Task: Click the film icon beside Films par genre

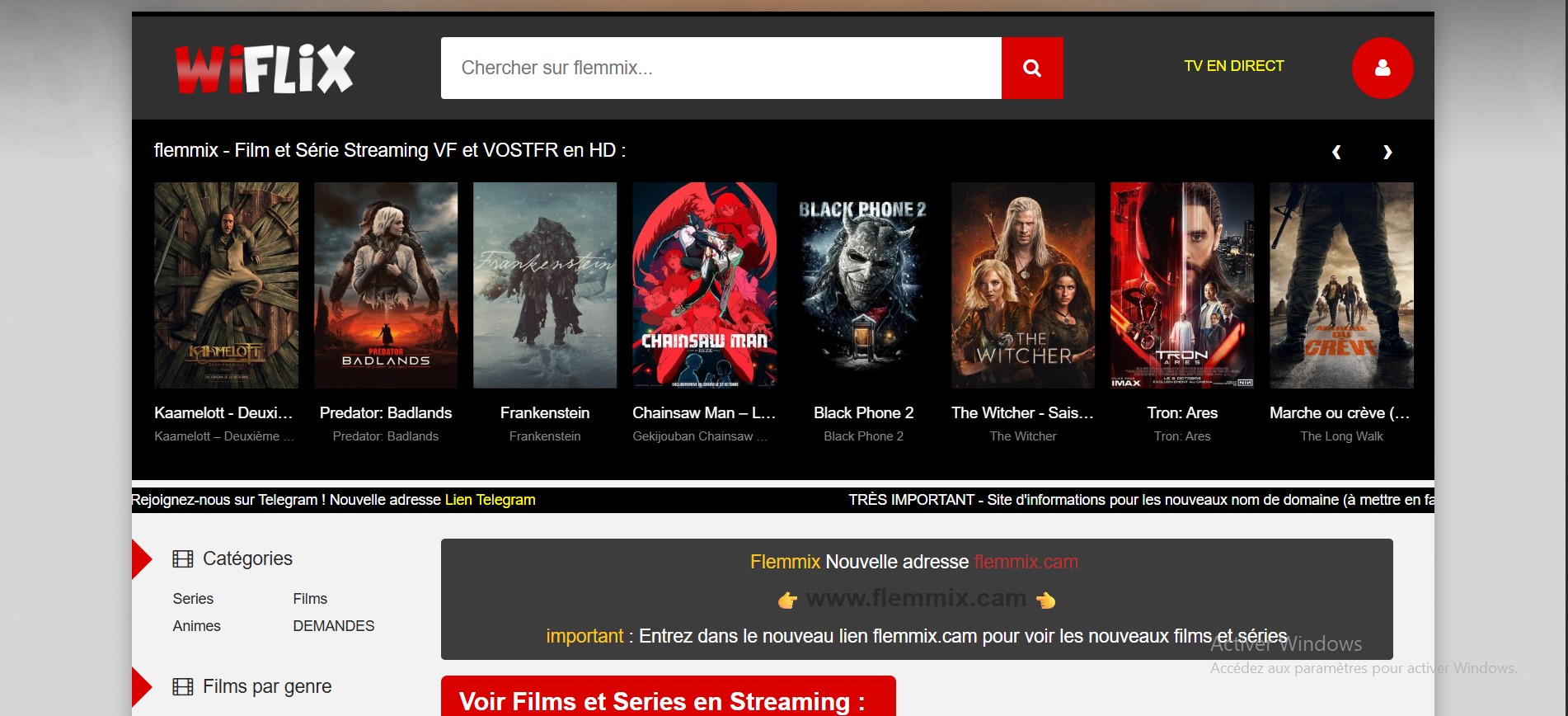Action: coord(182,687)
